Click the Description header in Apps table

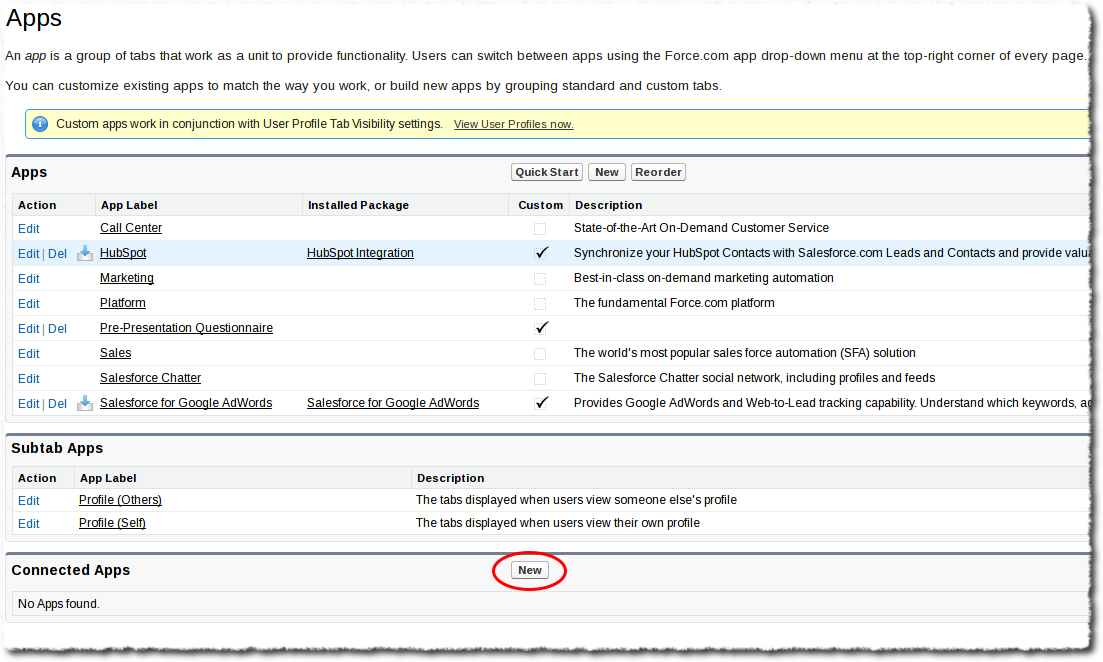(x=608, y=205)
